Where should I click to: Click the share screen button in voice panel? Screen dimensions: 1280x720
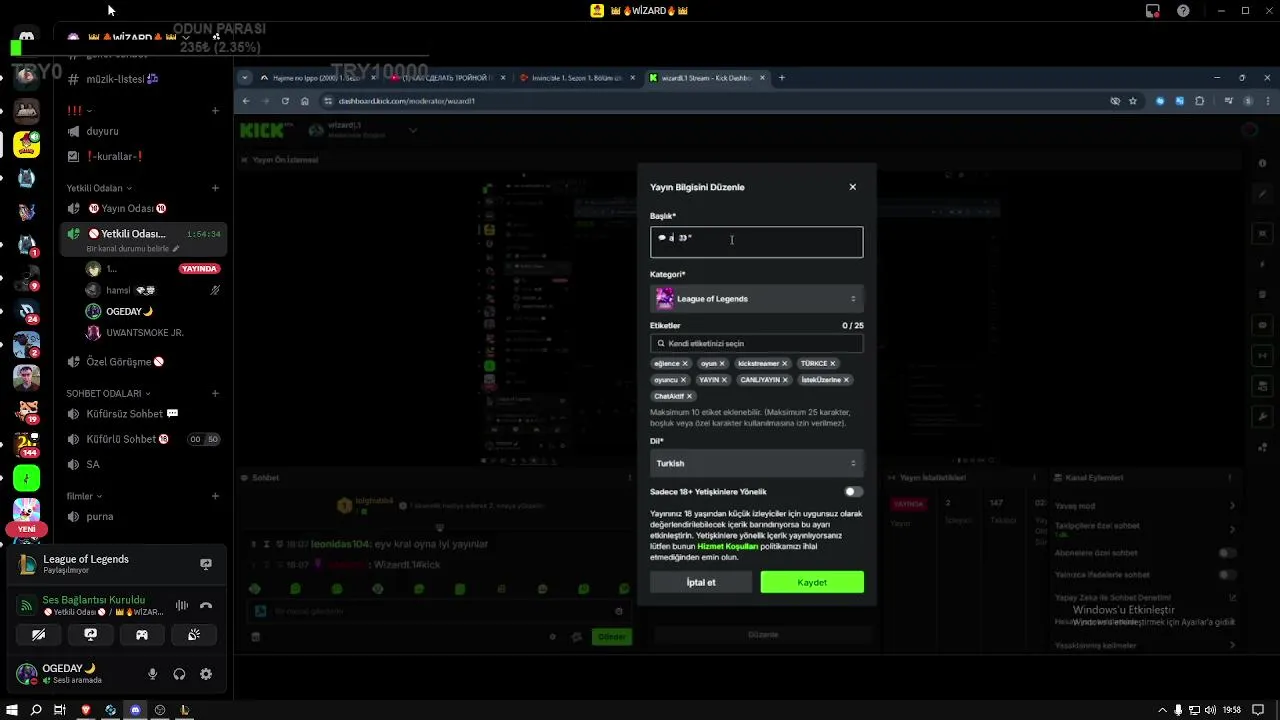click(90, 634)
